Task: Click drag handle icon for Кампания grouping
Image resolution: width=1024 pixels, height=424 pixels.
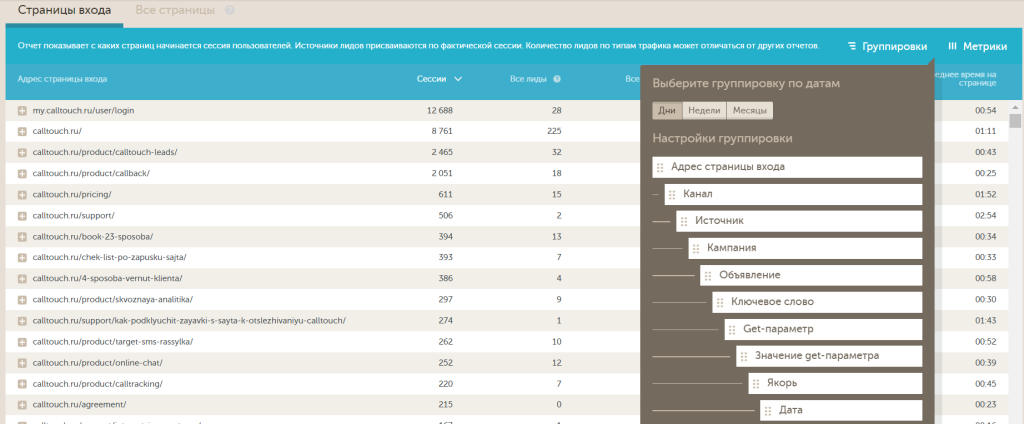Action: point(696,248)
